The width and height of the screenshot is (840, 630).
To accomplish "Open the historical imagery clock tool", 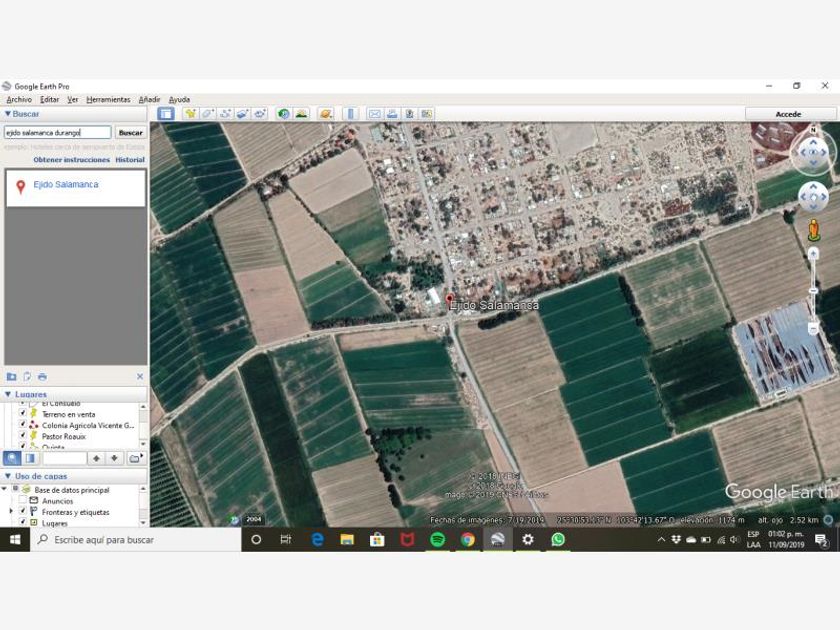I will pos(283,114).
